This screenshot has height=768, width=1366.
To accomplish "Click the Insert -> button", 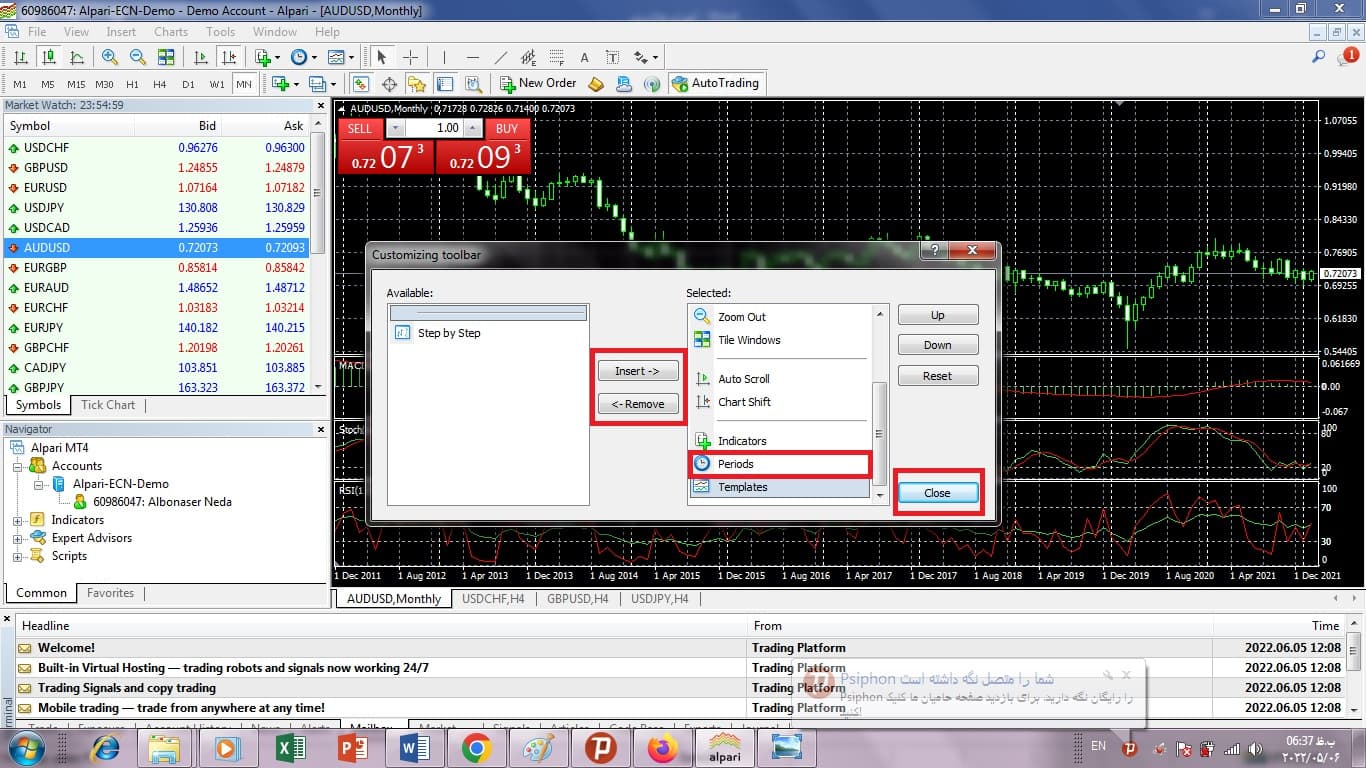I will point(638,371).
